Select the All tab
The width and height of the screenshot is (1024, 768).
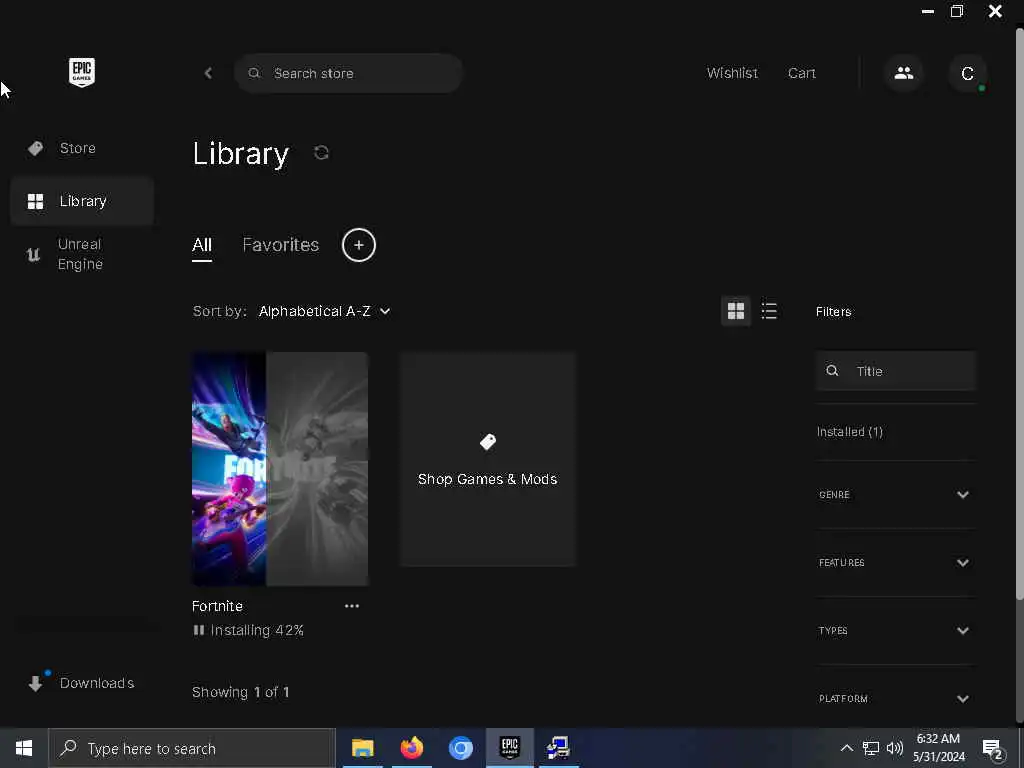[x=202, y=246]
